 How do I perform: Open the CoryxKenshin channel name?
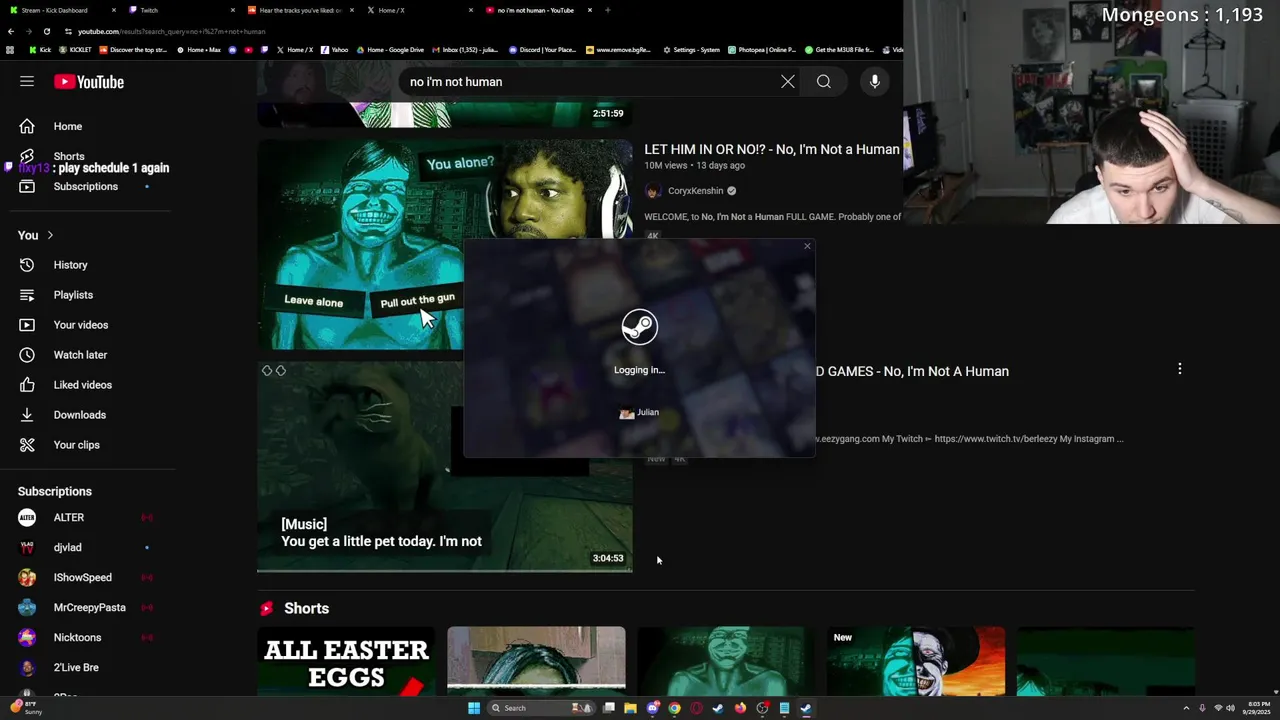[695, 191]
